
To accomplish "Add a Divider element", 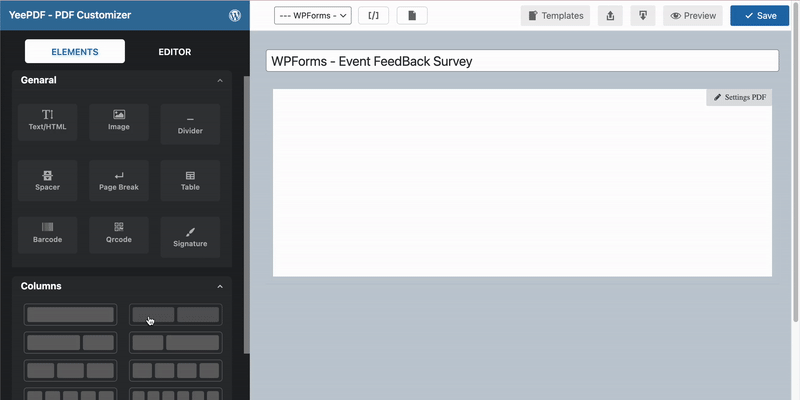I will (x=190, y=124).
